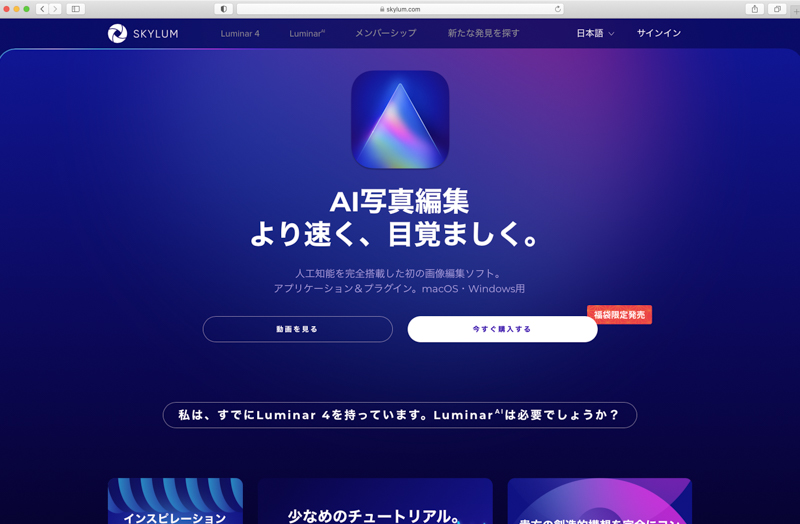Open the Luminar 4 menu item
800x524 pixels.
240,34
